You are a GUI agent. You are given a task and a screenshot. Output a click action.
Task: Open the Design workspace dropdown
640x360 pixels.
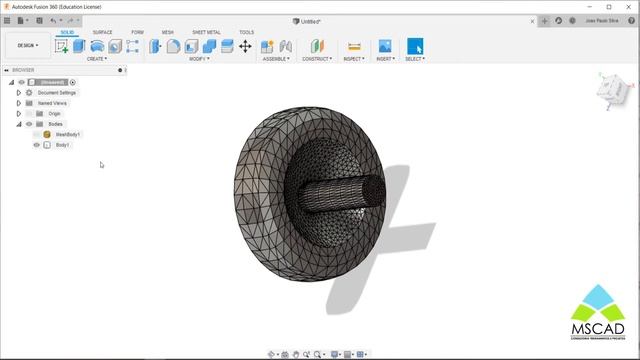pyautogui.click(x=28, y=45)
